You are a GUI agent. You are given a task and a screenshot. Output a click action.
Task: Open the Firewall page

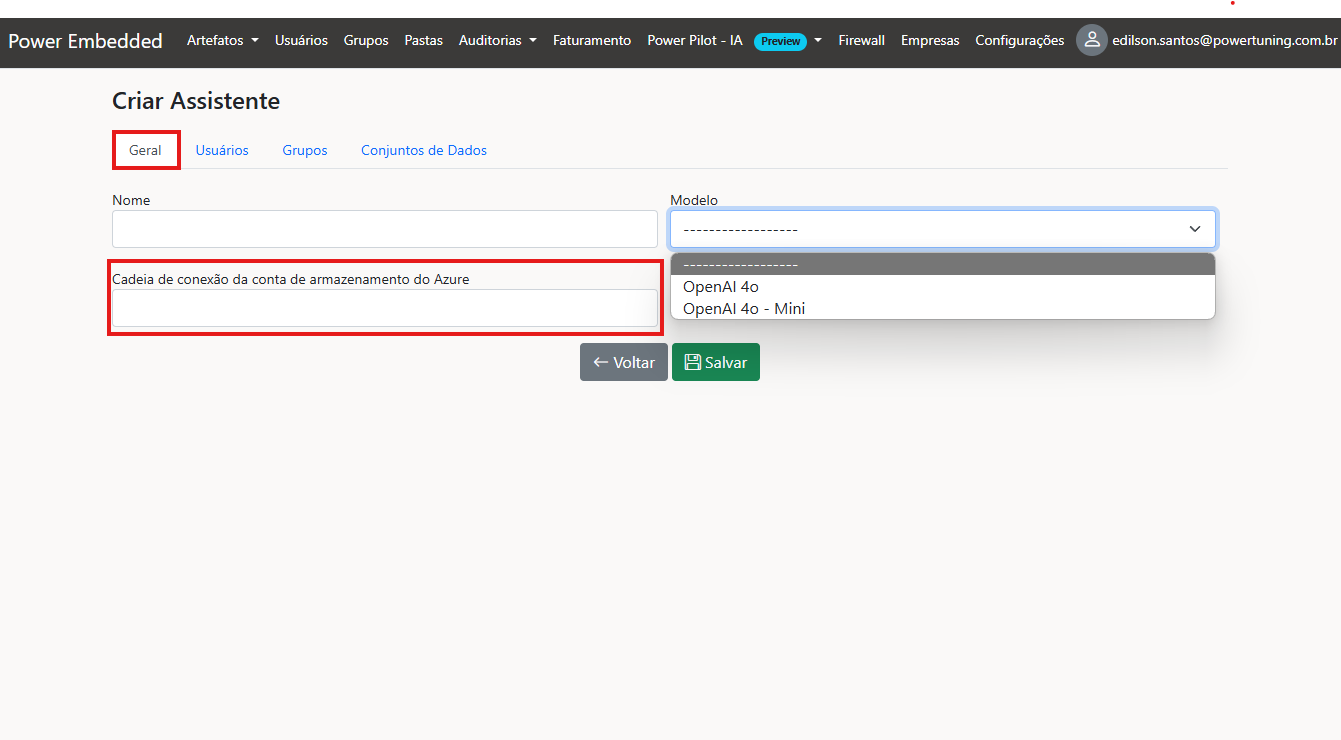click(x=861, y=40)
